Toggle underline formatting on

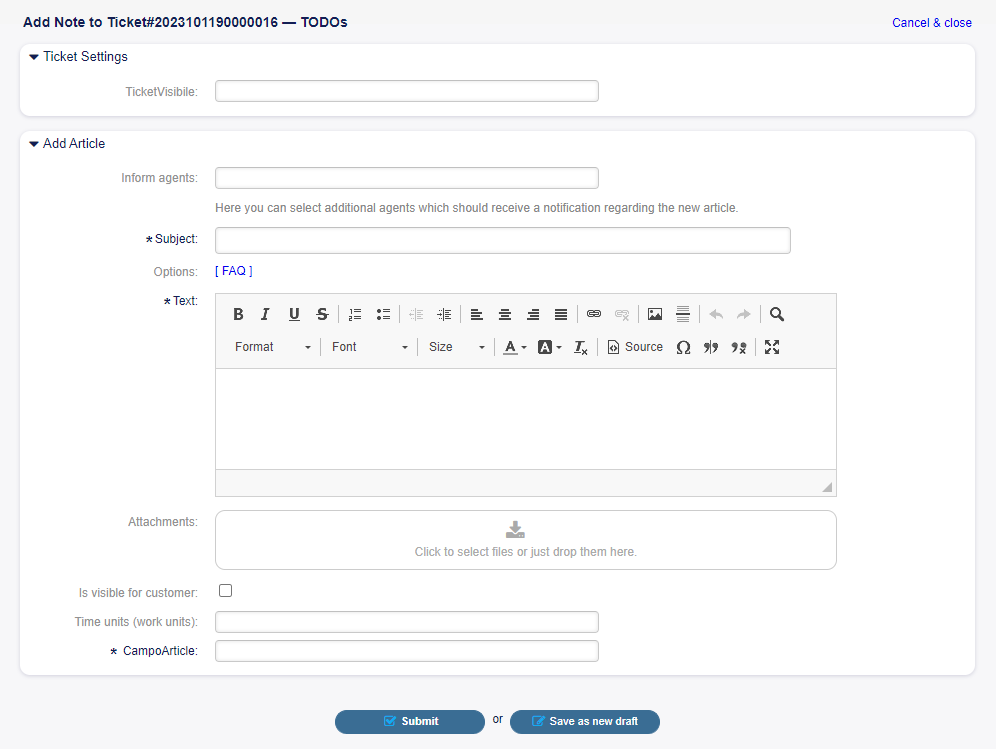(293, 314)
